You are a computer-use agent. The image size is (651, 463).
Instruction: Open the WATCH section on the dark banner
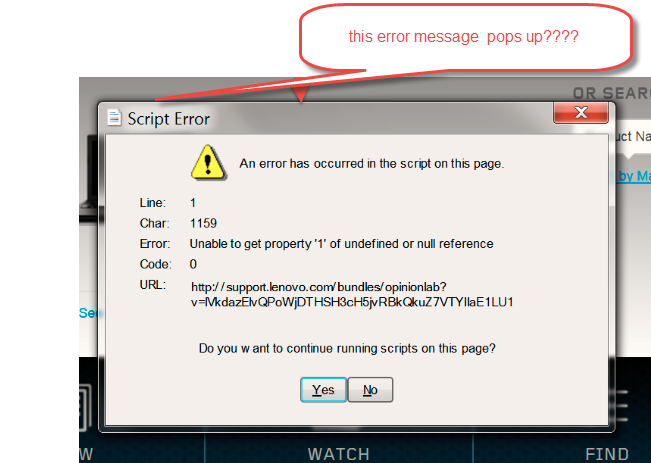pos(338,454)
